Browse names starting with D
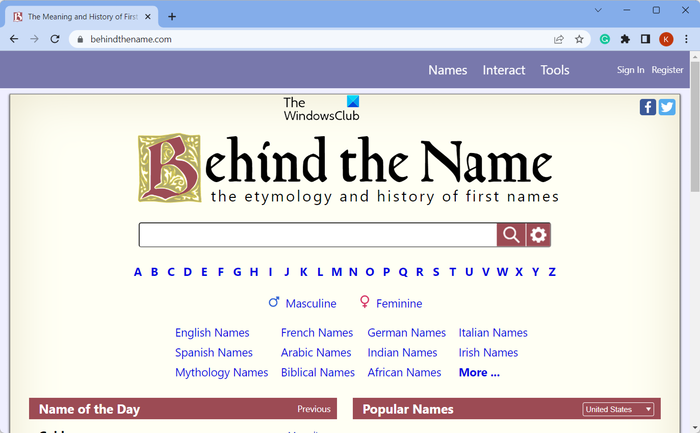This screenshot has width=700, height=433. (188, 272)
